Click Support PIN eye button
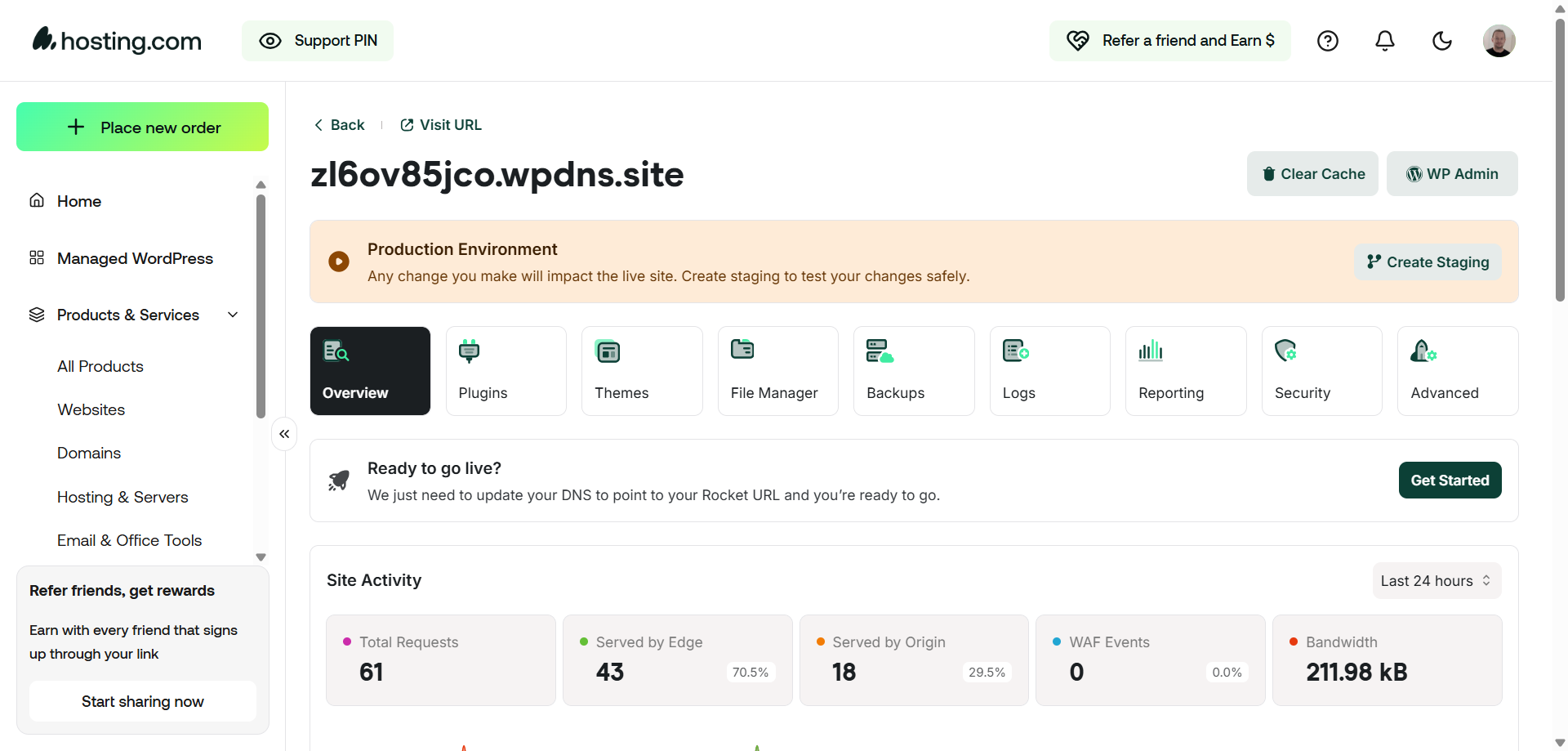This screenshot has height=751, width=1568. (318, 41)
